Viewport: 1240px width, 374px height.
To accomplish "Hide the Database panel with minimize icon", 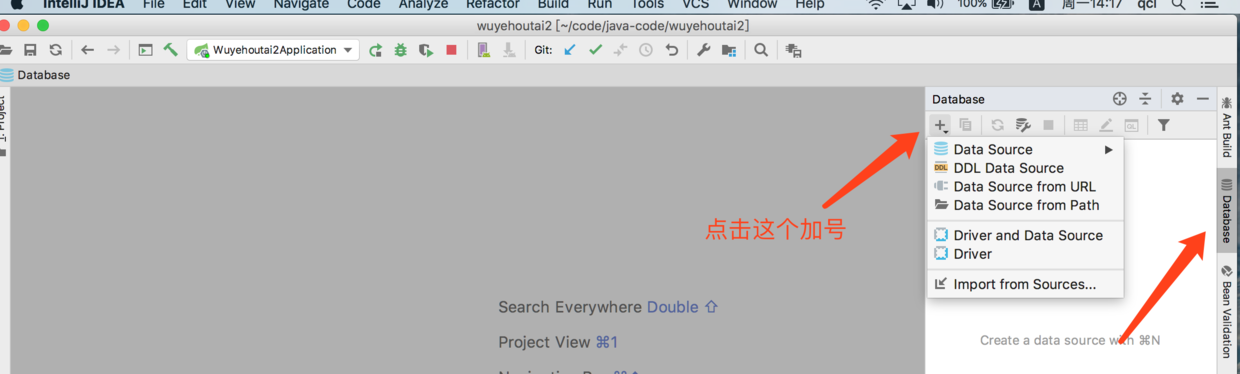I will pyautogui.click(x=1203, y=99).
